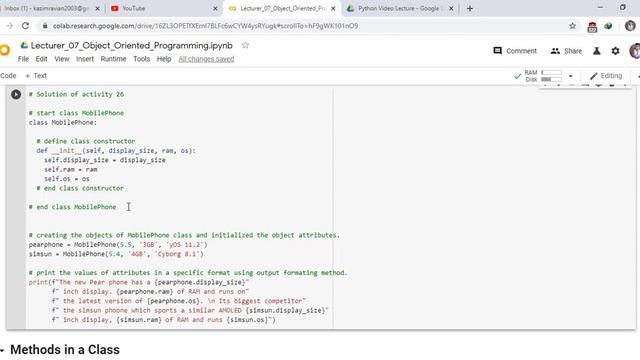Image resolution: width=640 pixels, height=360 pixels.
Task: Click the red calendar browser extension icon
Action: (592, 27)
